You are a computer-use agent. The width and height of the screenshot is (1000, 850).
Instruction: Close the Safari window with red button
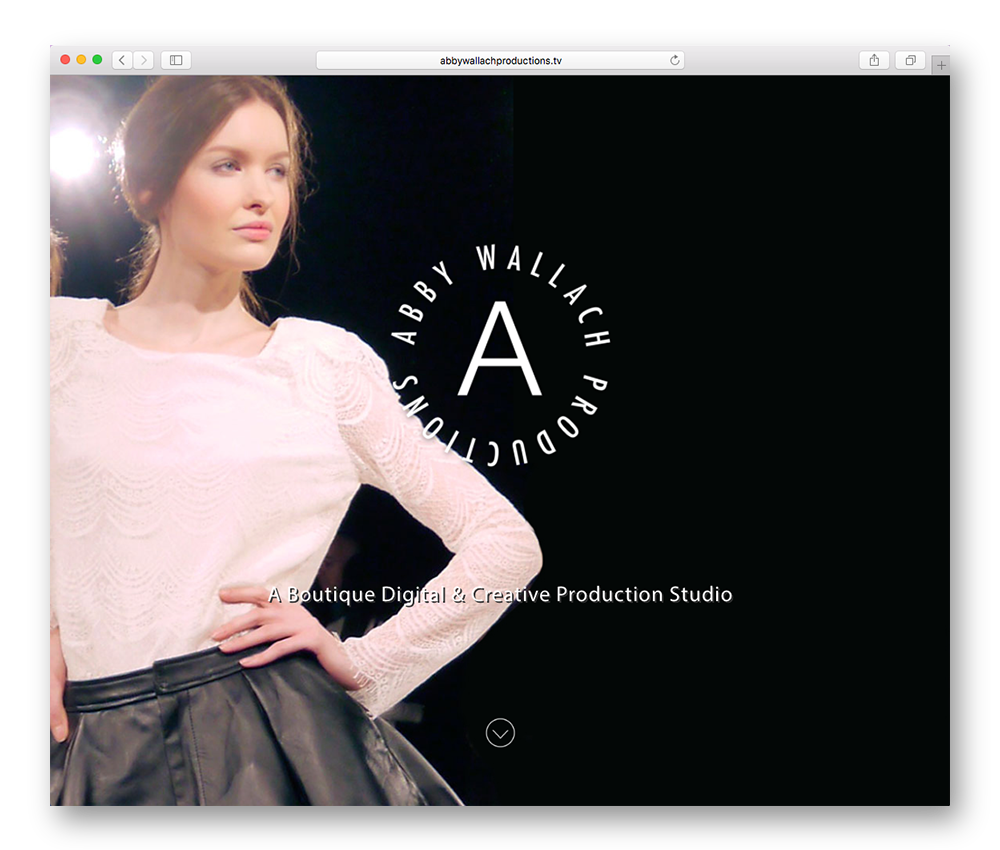pos(65,59)
